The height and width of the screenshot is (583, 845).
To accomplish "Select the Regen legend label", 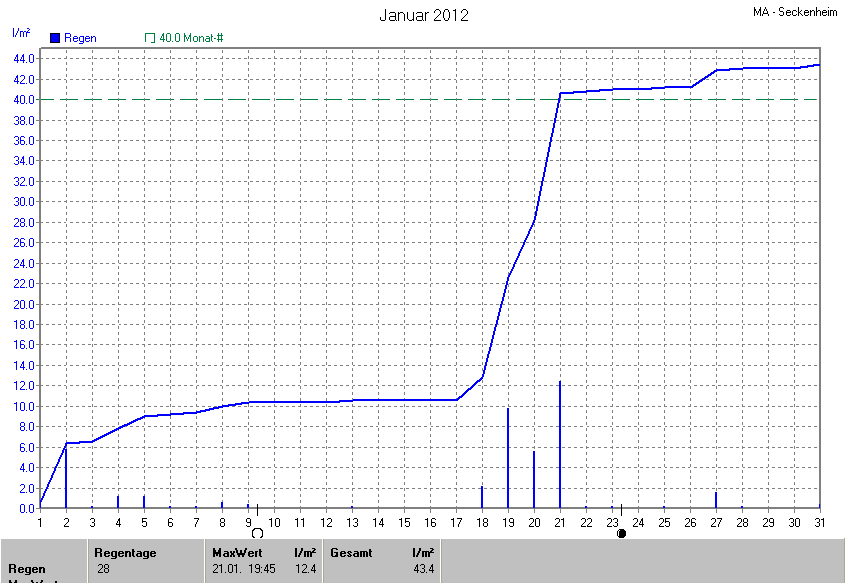I will pos(80,38).
